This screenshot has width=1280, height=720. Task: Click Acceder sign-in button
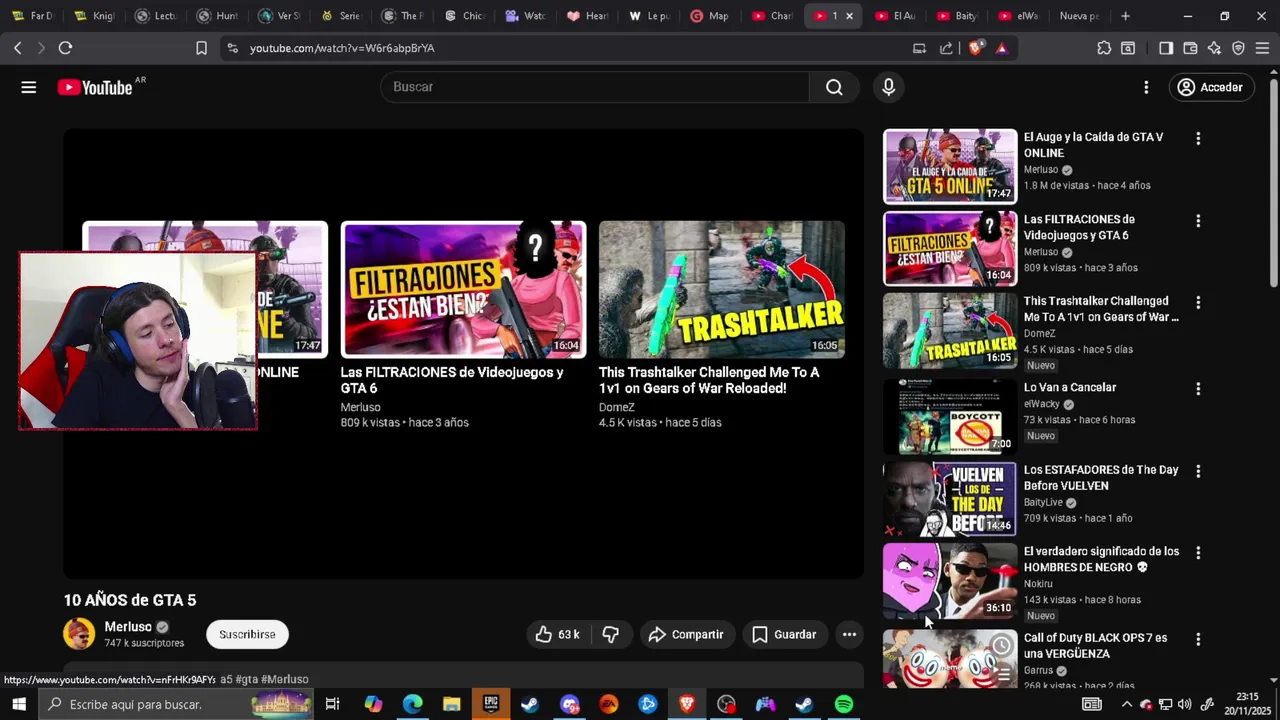(x=1210, y=87)
